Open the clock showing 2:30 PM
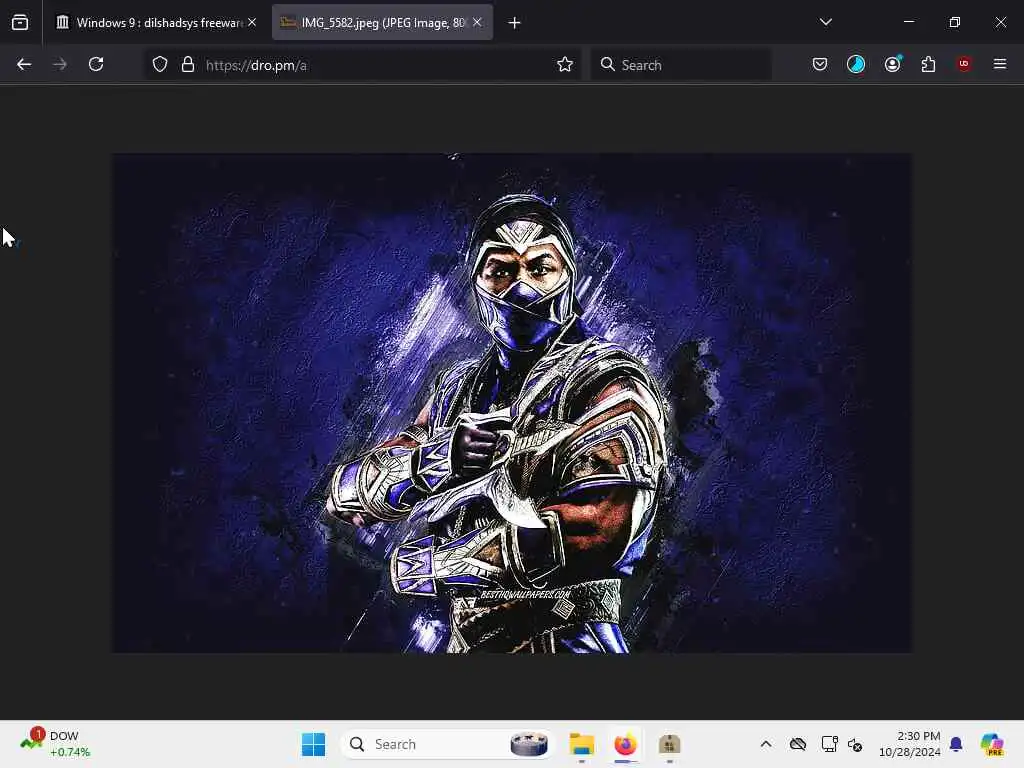1024x768 pixels. pyautogui.click(x=910, y=744)
